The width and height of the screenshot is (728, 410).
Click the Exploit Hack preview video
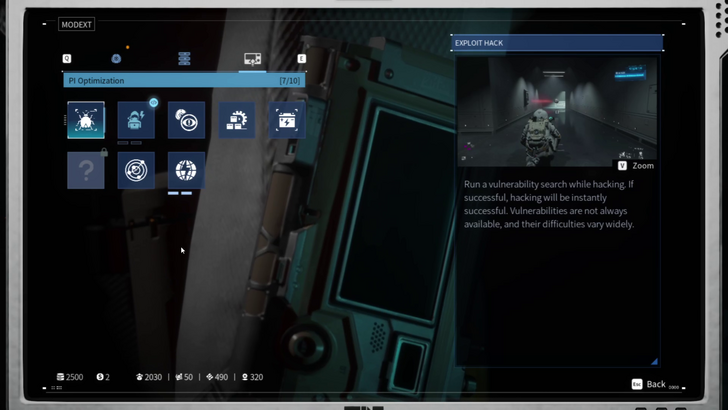click(x=558, y=110)
